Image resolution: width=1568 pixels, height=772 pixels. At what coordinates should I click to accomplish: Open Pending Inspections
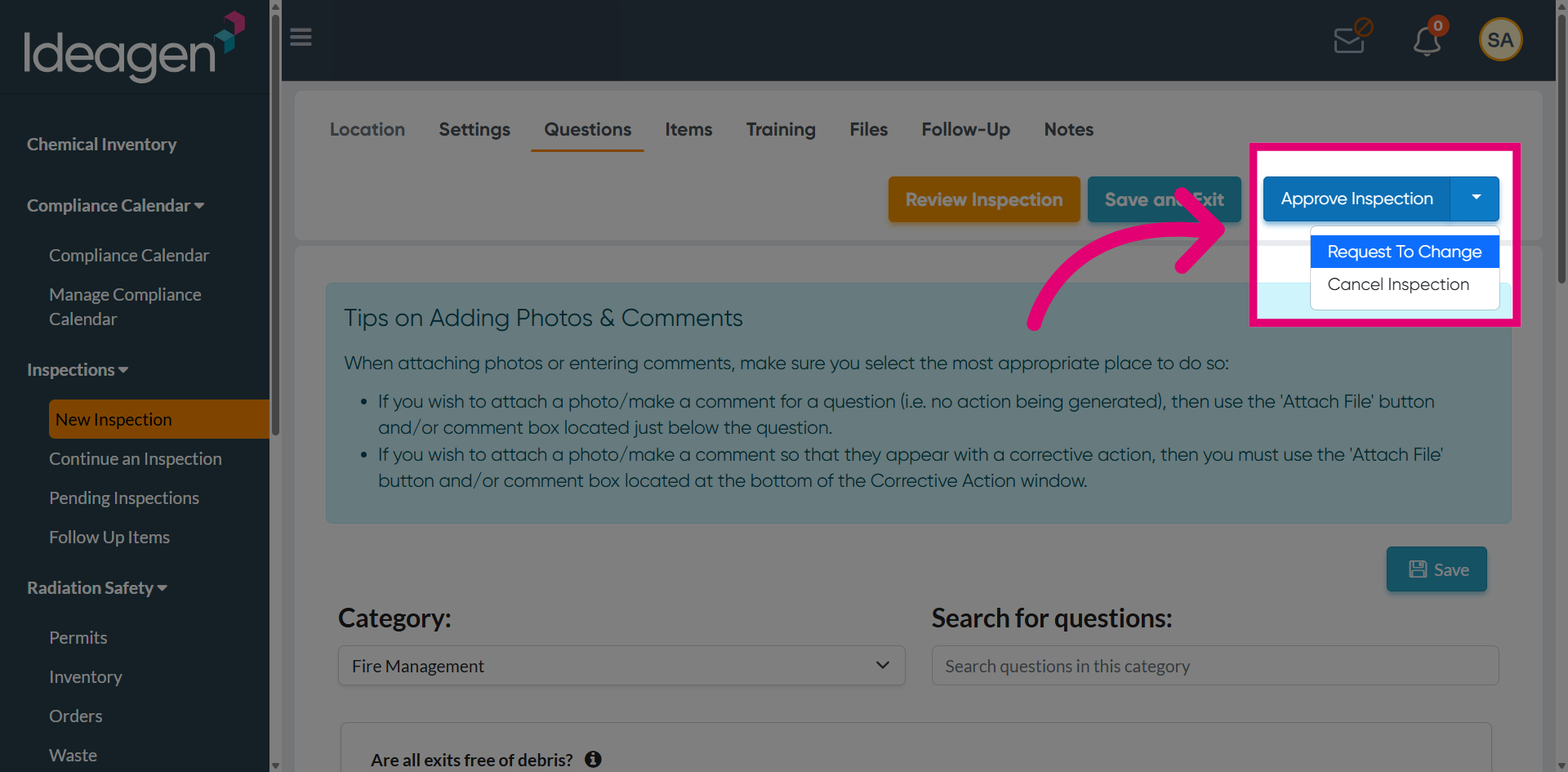point(124,498)
